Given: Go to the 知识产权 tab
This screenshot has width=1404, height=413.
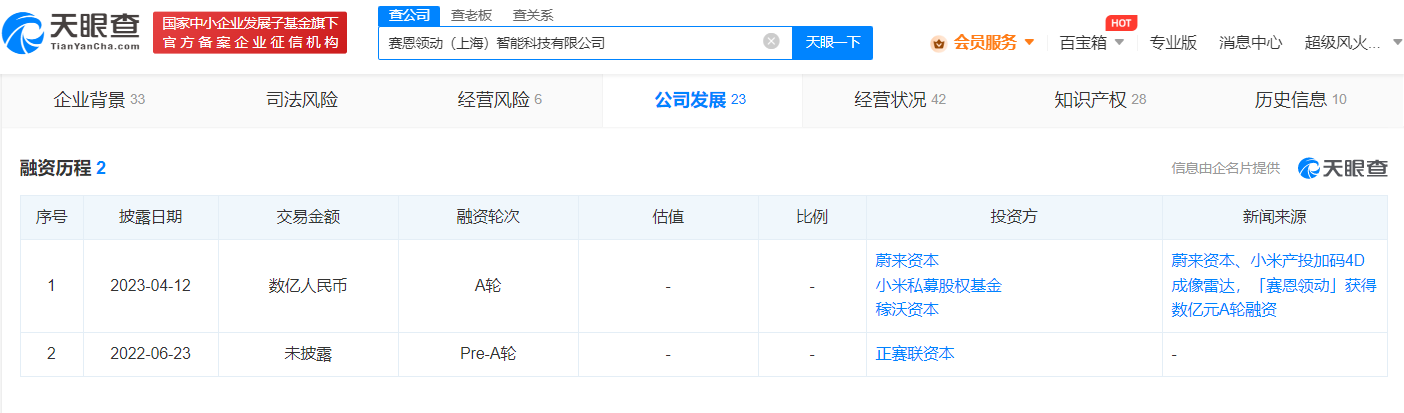Looking at the screenshot, I should (x=1100, y=99).
